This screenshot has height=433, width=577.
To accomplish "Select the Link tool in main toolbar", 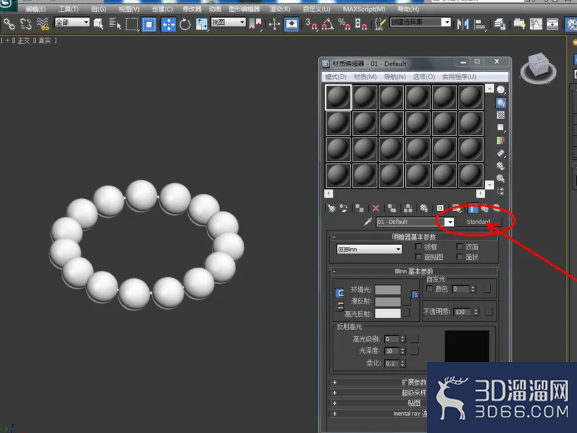I will 9,24.
